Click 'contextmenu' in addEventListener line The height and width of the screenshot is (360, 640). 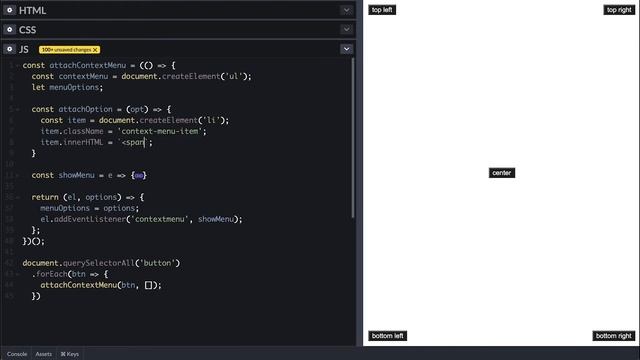pos(160,219)
